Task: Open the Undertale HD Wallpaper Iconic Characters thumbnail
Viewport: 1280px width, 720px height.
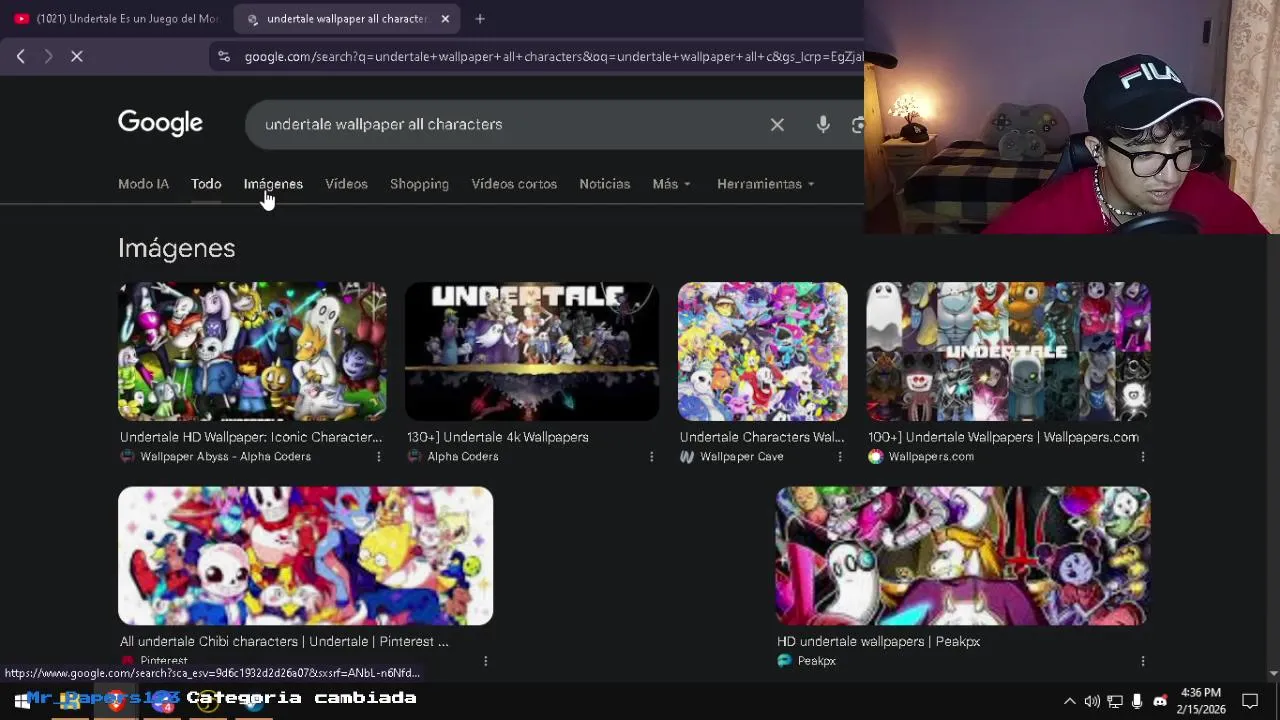Action: coord(252,351)
